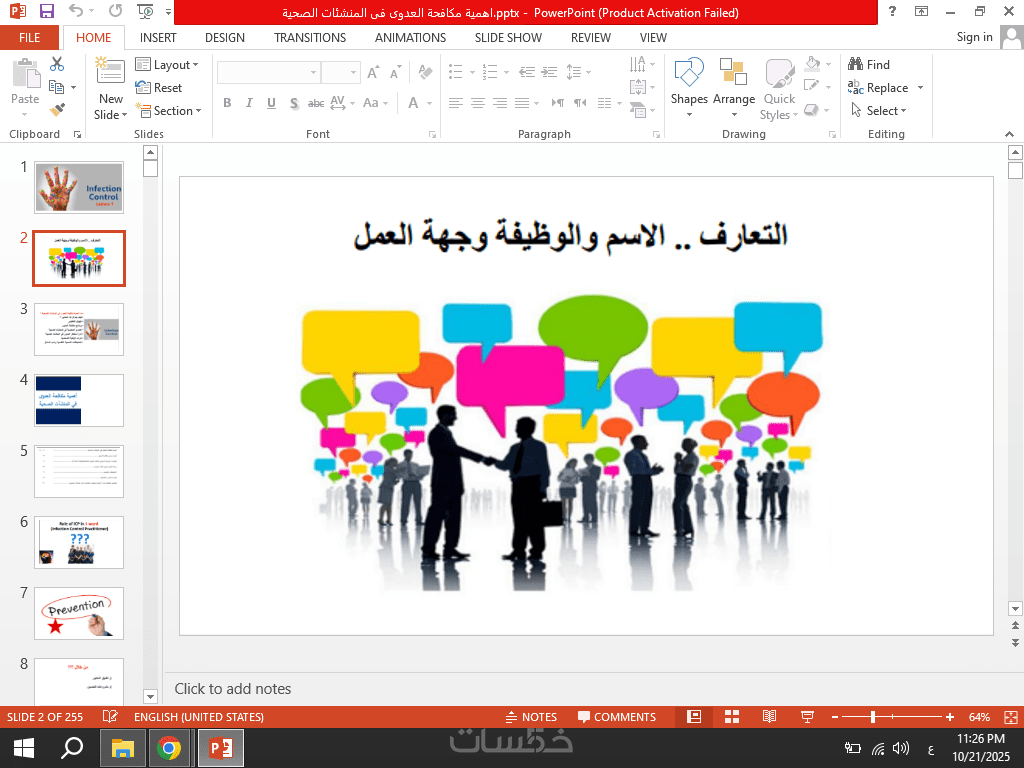Toggle Italic formatting
Viewport: 1024px width, 768px height.
click(249, 103)
